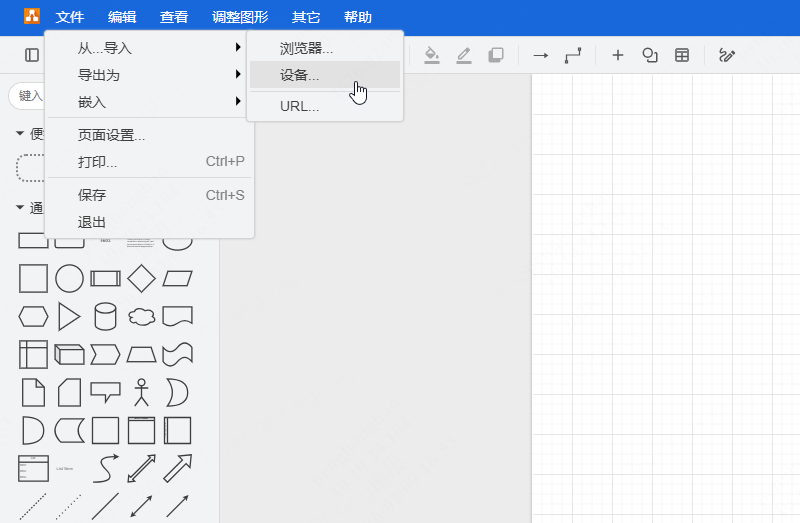Click the draw.io logo icon
800x523 pixels.
(32, 16)
